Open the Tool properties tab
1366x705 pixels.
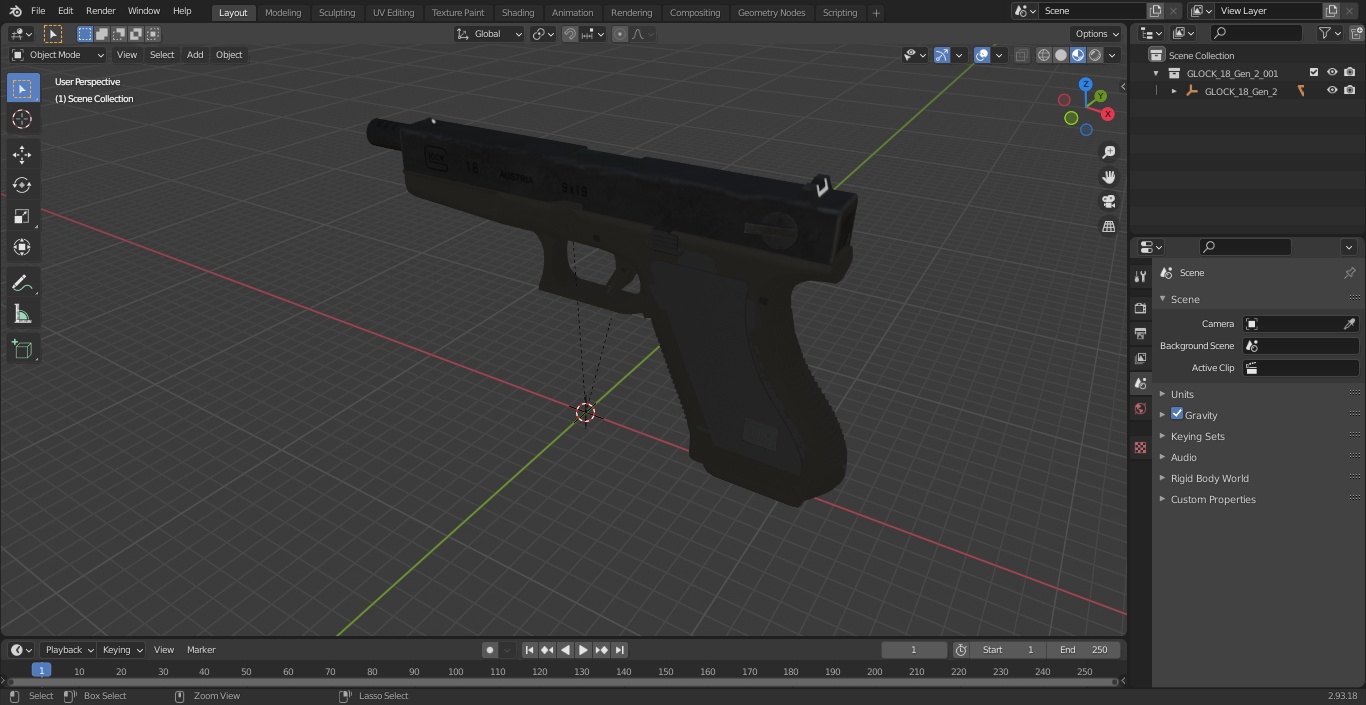pos(1140,276)
